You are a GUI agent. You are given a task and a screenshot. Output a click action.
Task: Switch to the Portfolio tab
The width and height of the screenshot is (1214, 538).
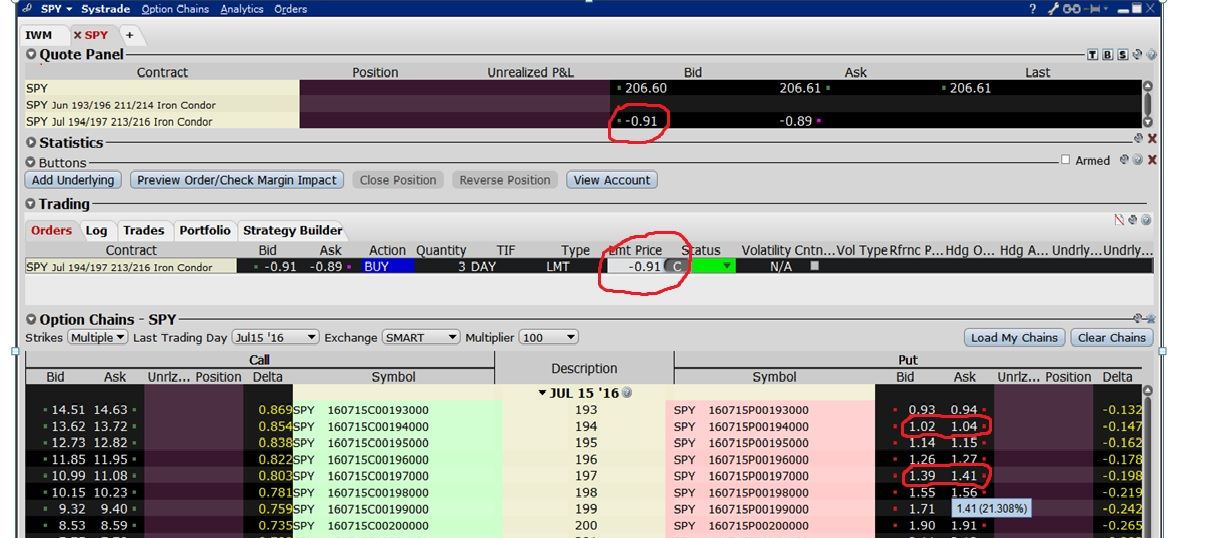(x=205, y=230)
